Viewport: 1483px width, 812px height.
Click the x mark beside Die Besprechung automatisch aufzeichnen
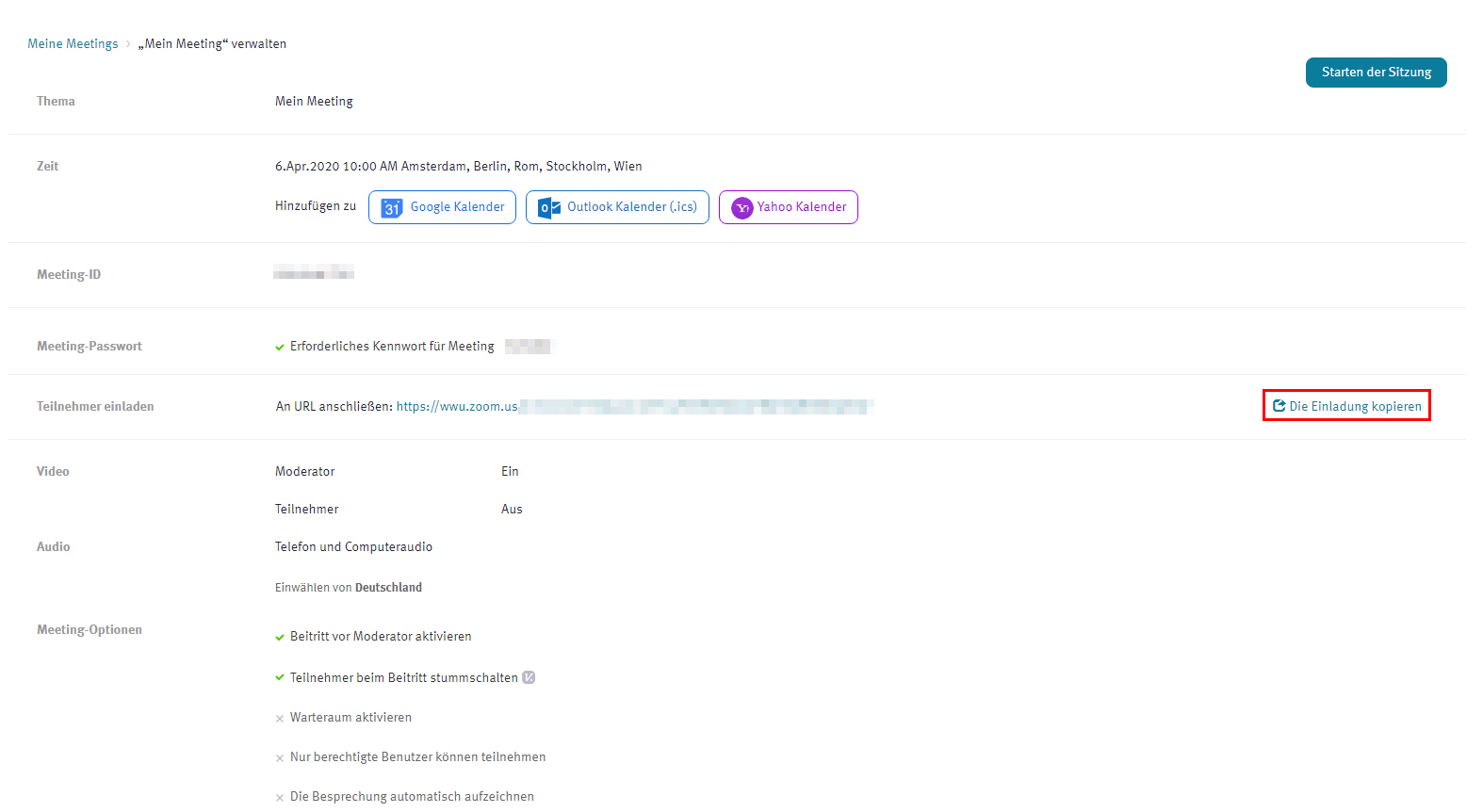(x=280, y=798)
